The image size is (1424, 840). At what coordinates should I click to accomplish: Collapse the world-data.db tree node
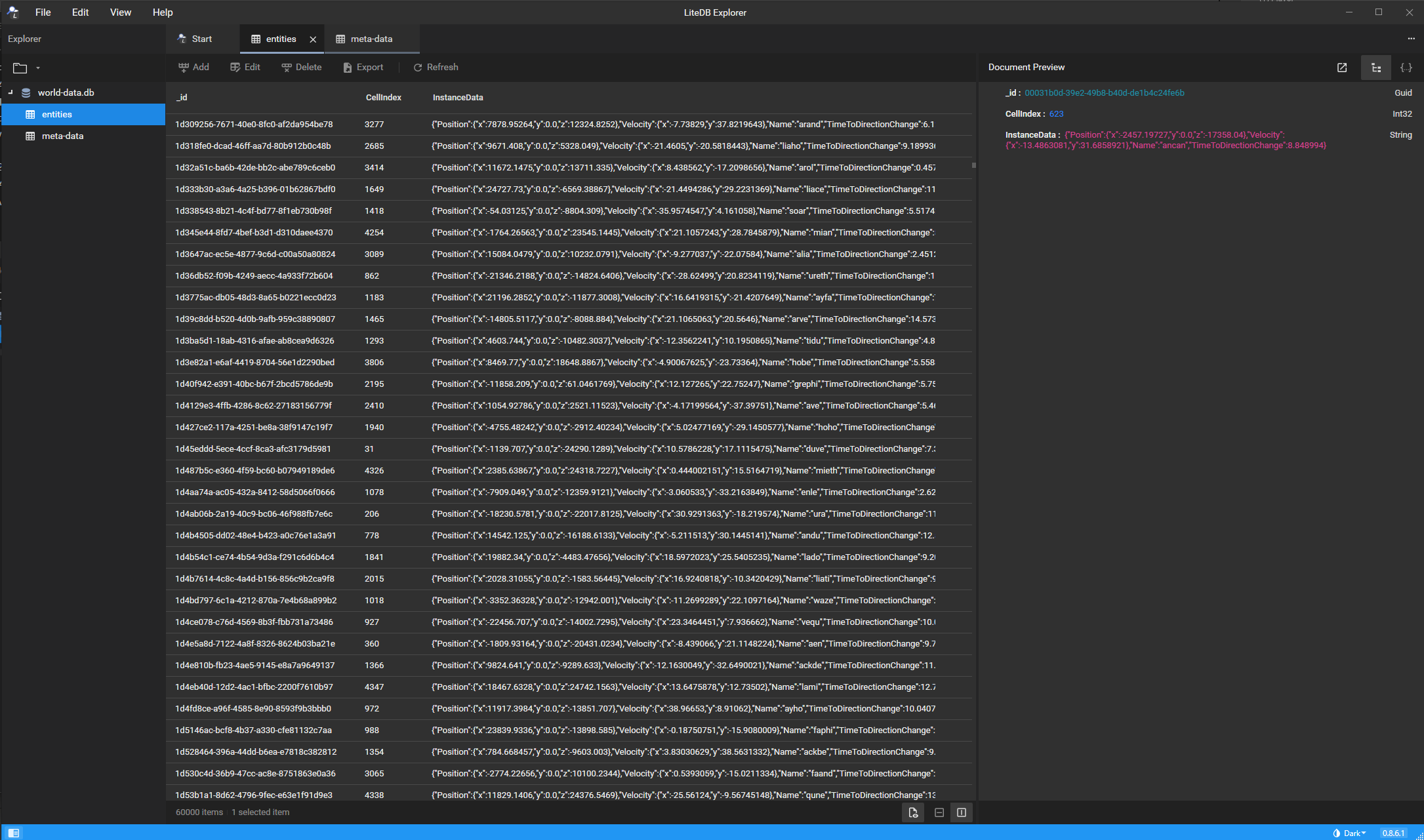point(10,92)
